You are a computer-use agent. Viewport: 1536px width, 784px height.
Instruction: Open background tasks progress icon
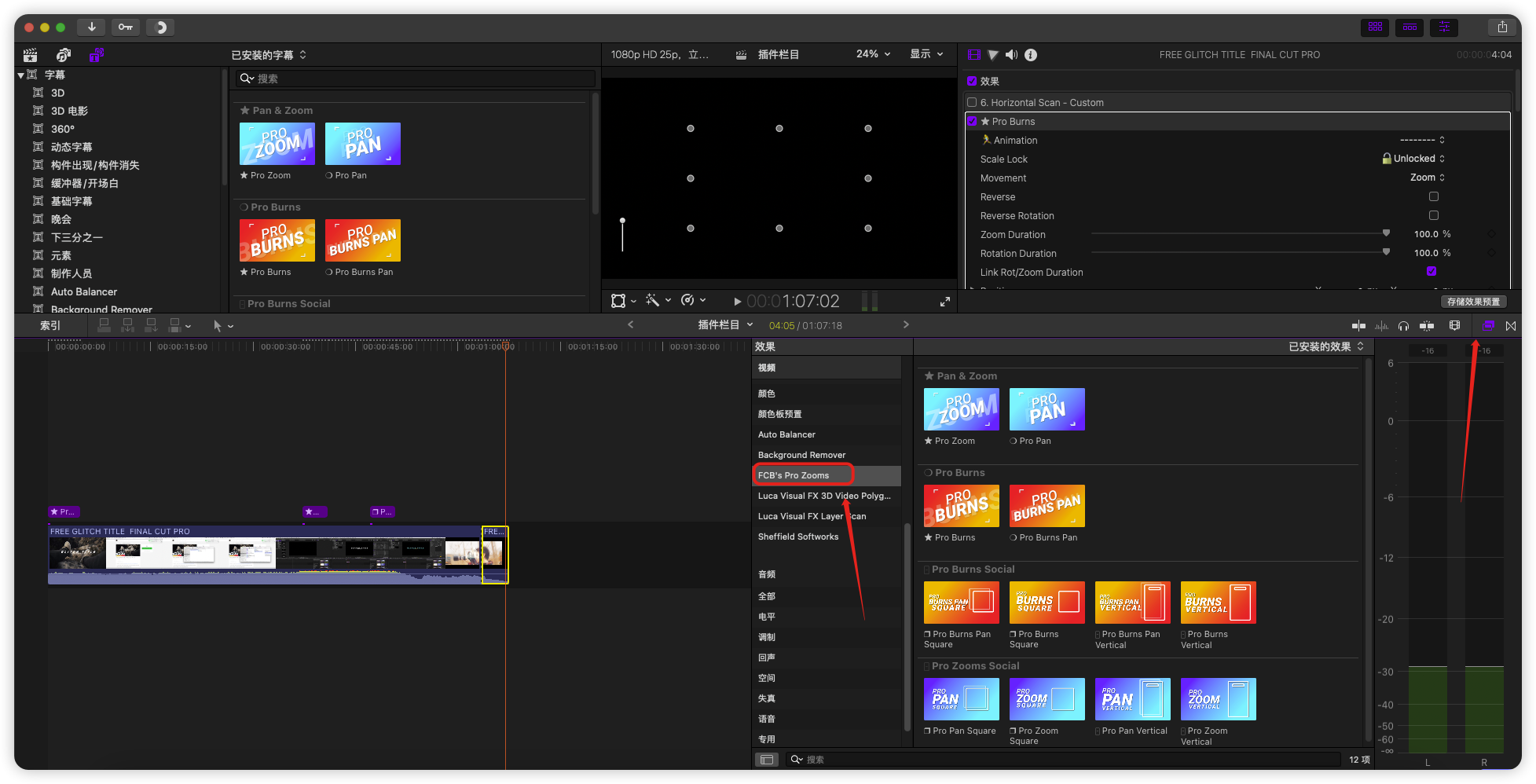point(160,27)
